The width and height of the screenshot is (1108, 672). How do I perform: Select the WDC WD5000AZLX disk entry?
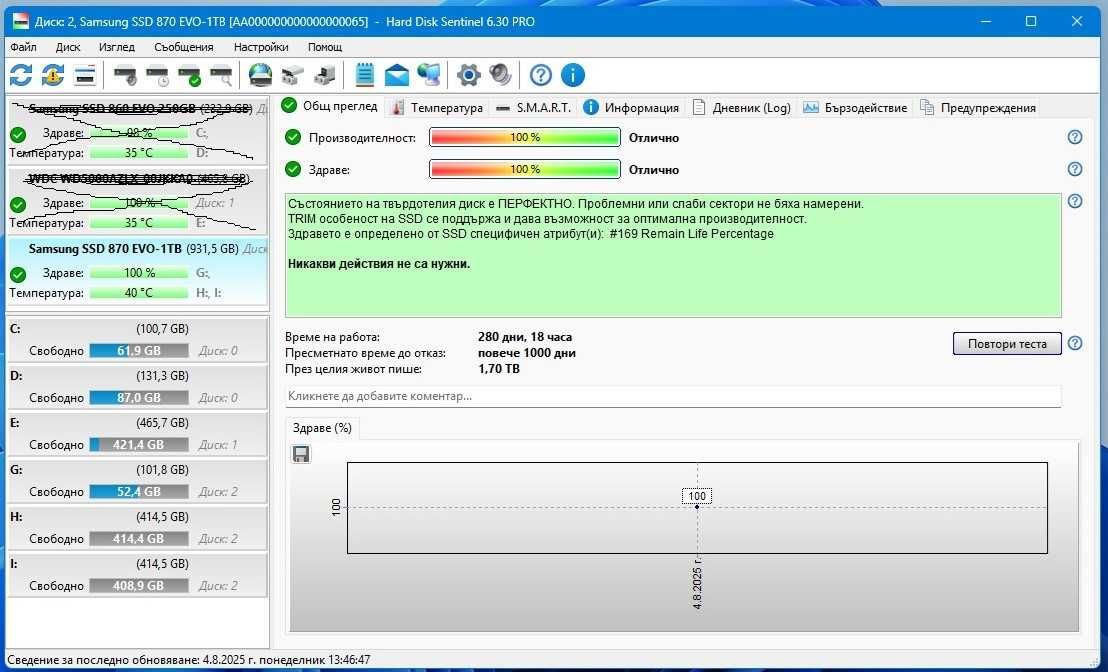(x=138, y=201)
